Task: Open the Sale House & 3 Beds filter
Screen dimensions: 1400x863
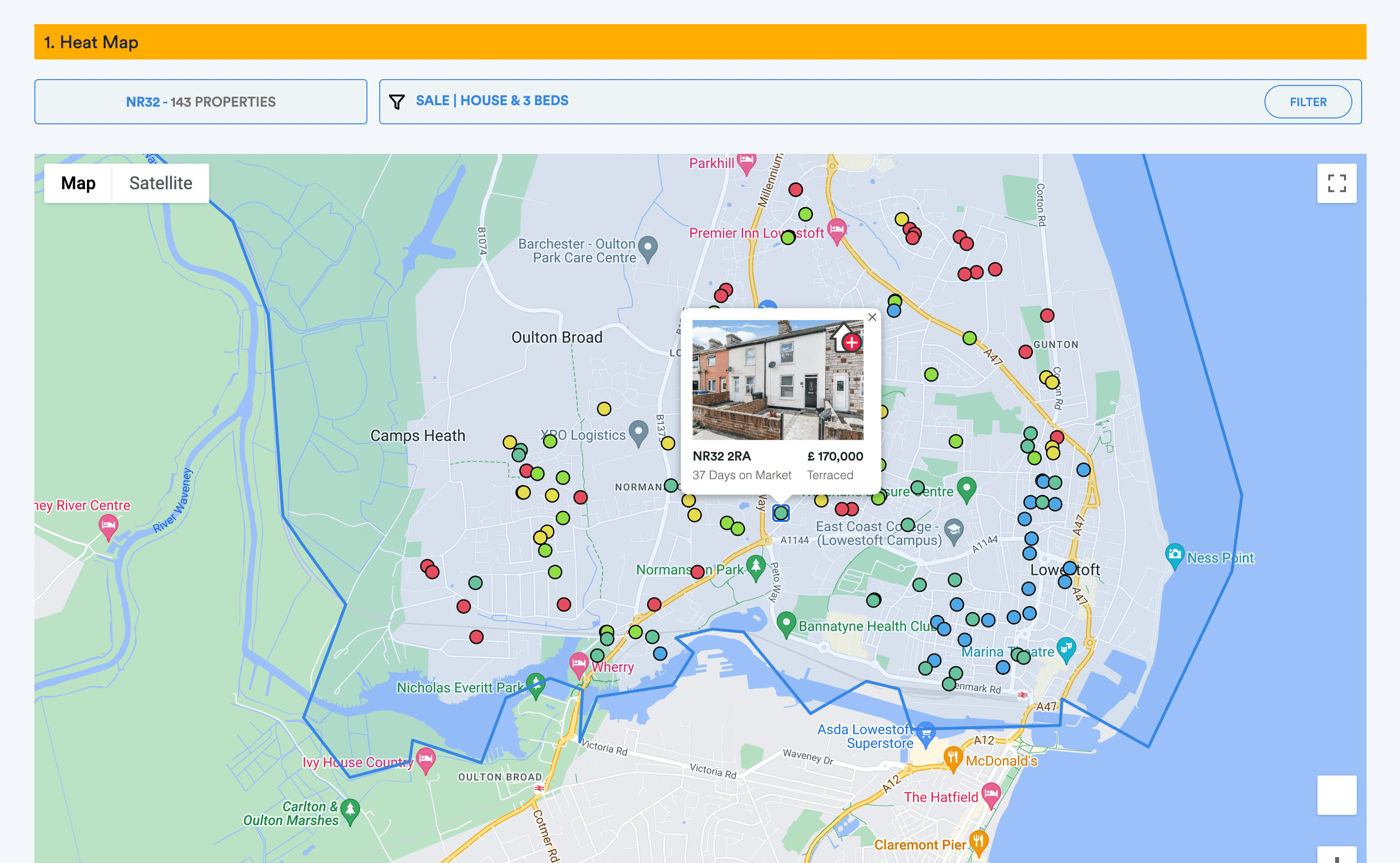Action: [x=492, y=100]
